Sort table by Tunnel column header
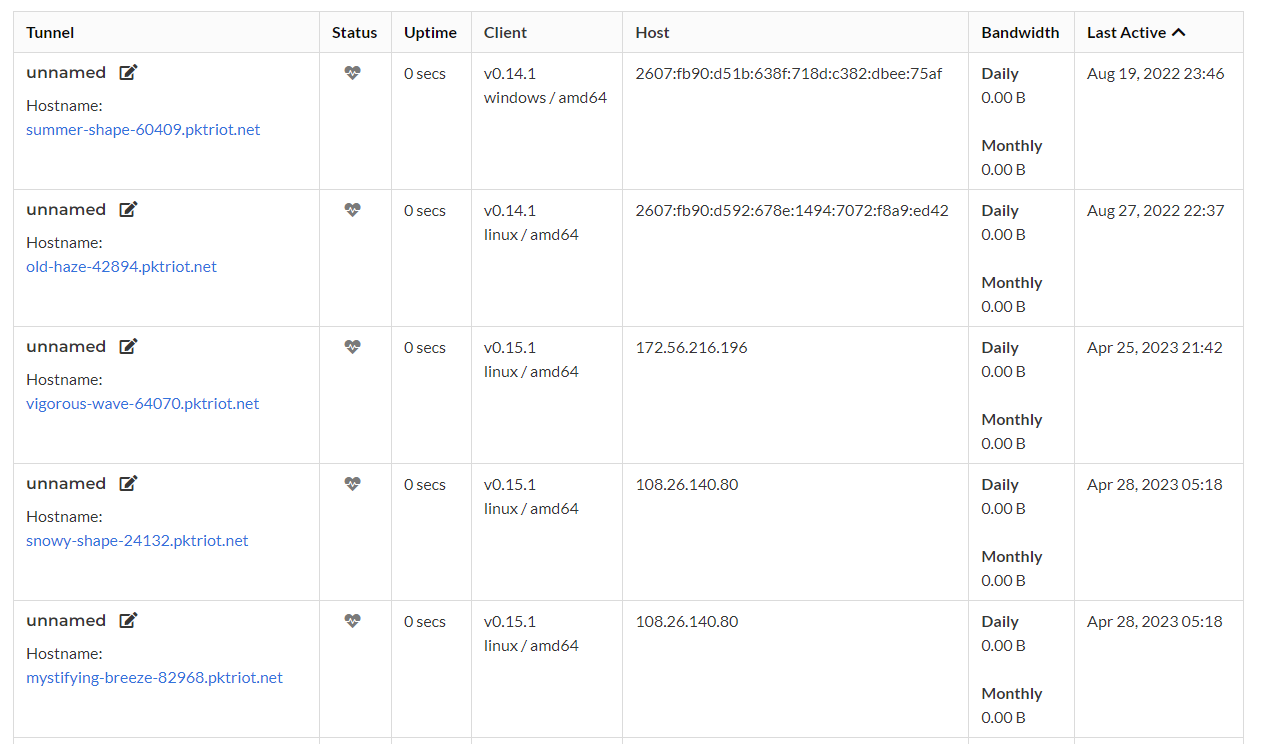Screen dimensions: 1262x744 (x=50, y=32)
